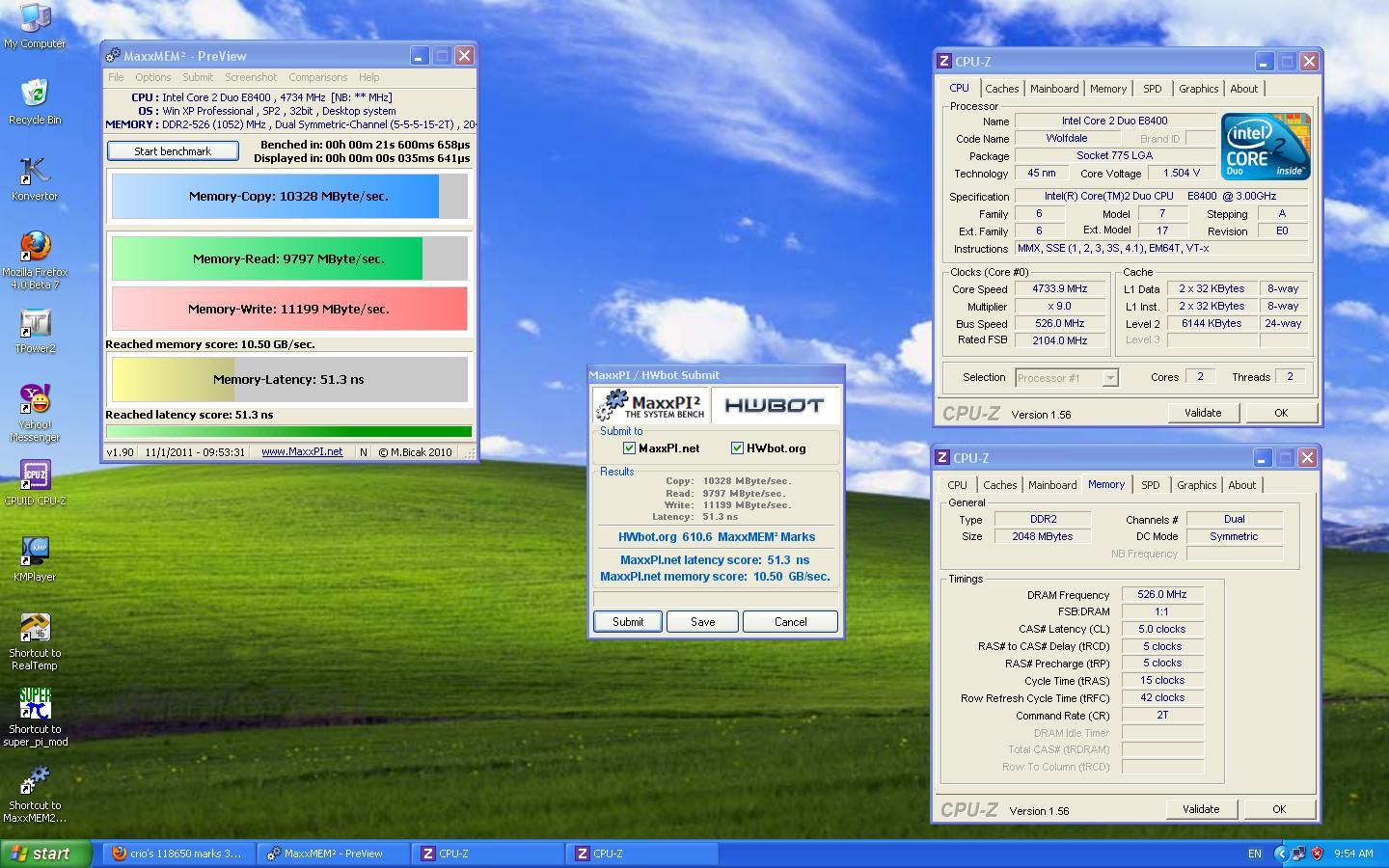Click the red shield tray icon

pyautogui.click(x=1316, y=854)
